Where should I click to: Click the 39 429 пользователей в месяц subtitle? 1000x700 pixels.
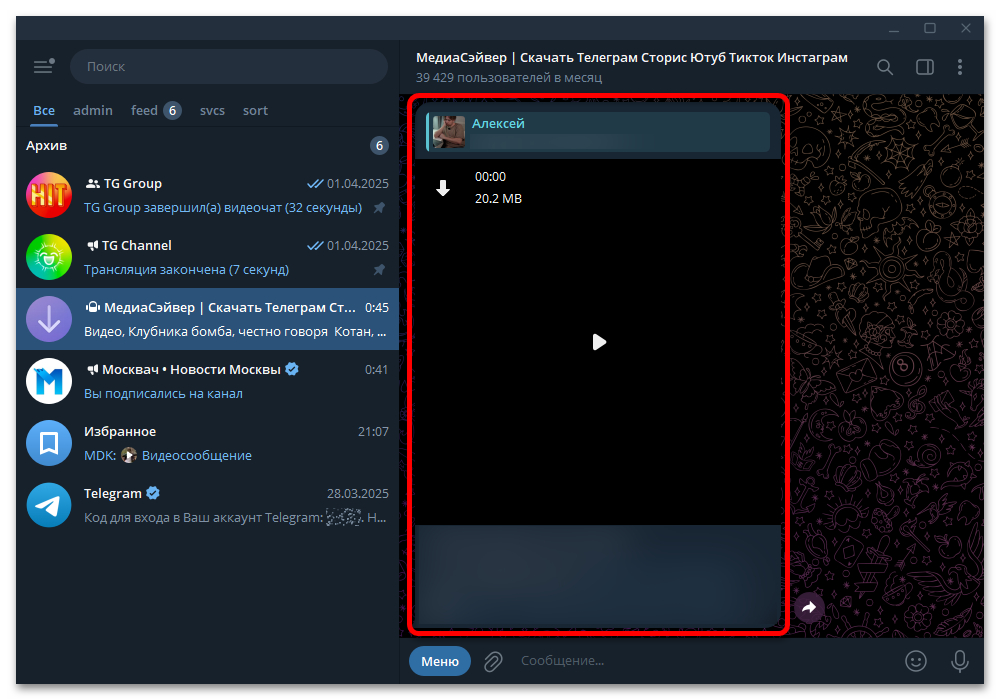pos(509,78)
